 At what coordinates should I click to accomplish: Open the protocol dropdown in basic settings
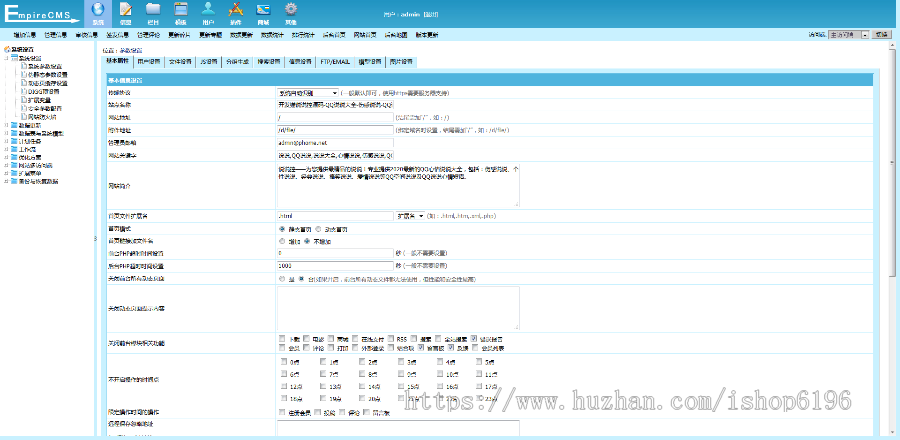[308, 92]
